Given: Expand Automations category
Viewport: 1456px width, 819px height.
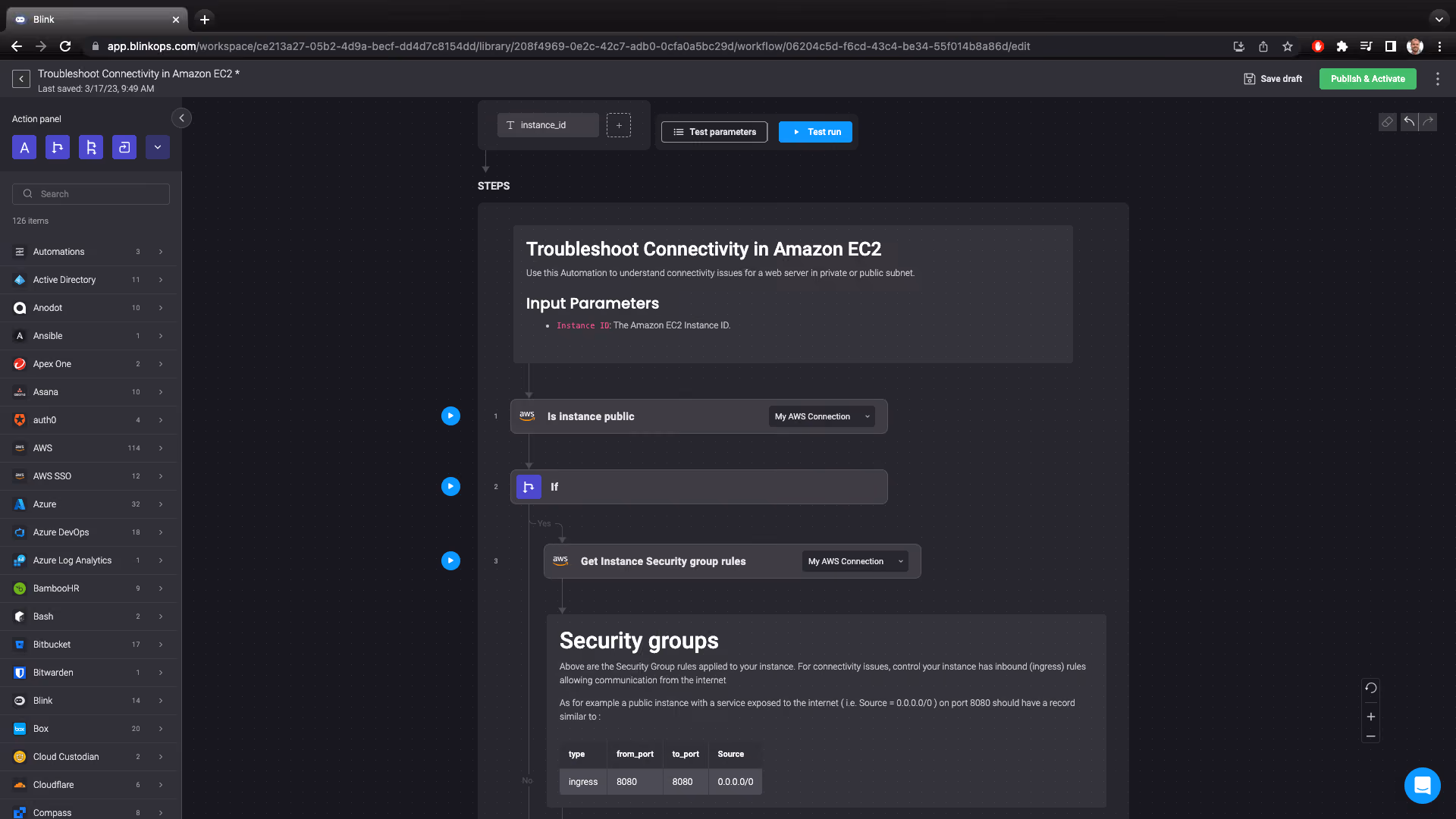Looking at the screenshot, I should [88, 252].
